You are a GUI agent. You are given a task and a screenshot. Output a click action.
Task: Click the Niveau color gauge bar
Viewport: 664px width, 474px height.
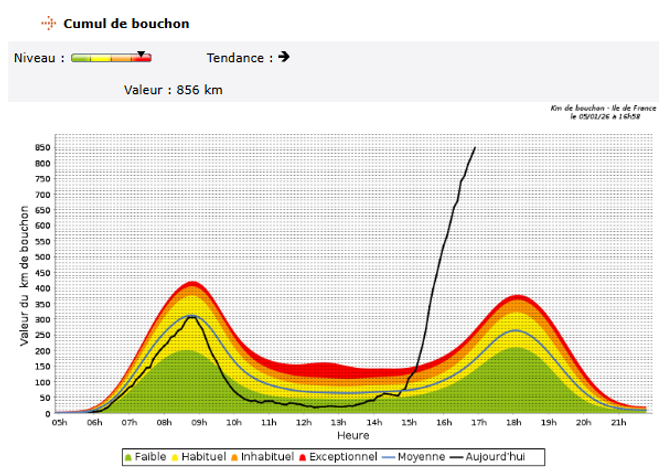pyautogui.click(x=111, y=58)
